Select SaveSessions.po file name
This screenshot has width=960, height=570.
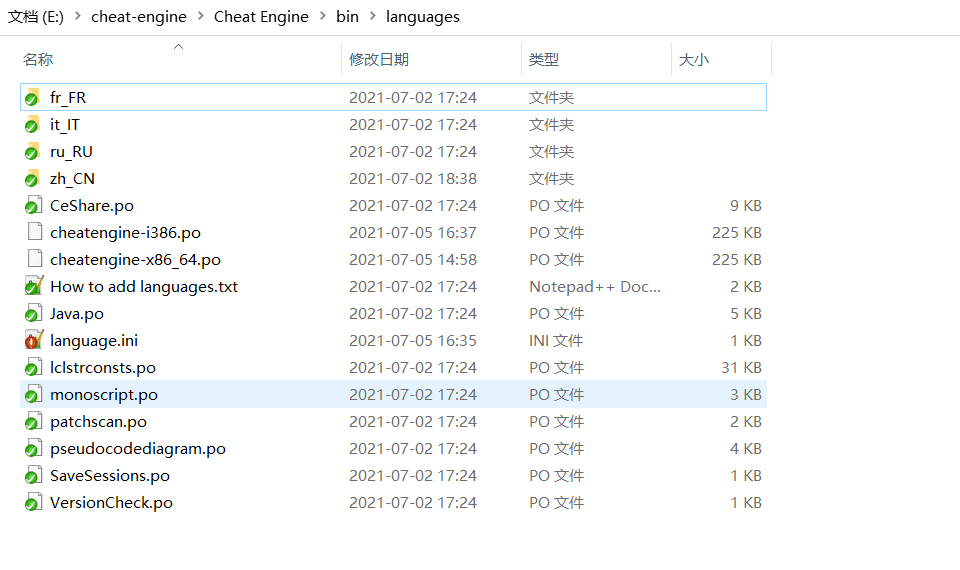tap(110, 474)
